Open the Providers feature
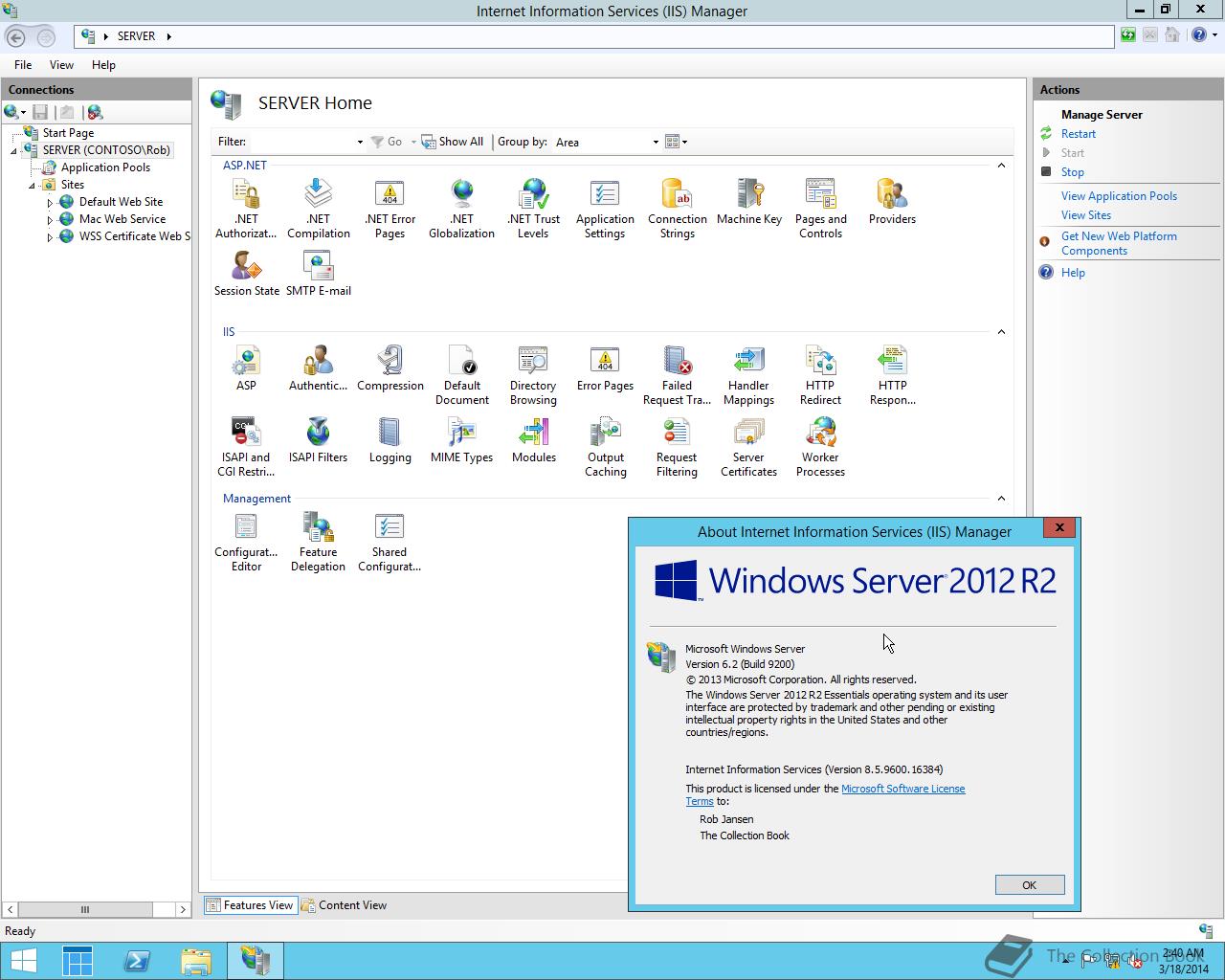The width and height of the screenshot is (1225, 980). tap(892, 202)
